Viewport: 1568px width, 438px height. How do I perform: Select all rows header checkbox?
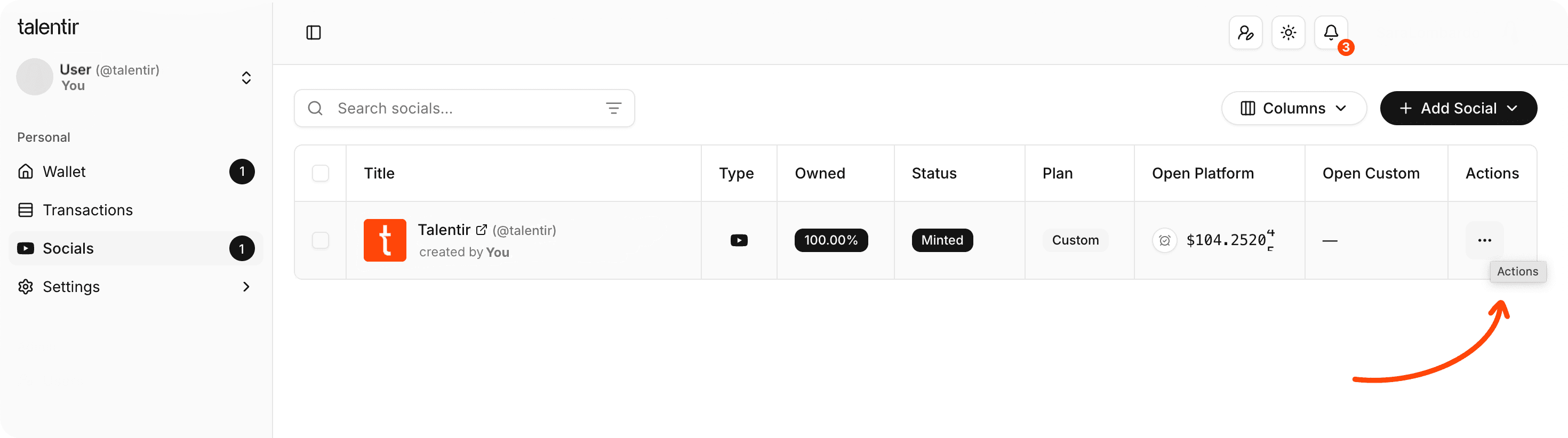pos(320,173)
